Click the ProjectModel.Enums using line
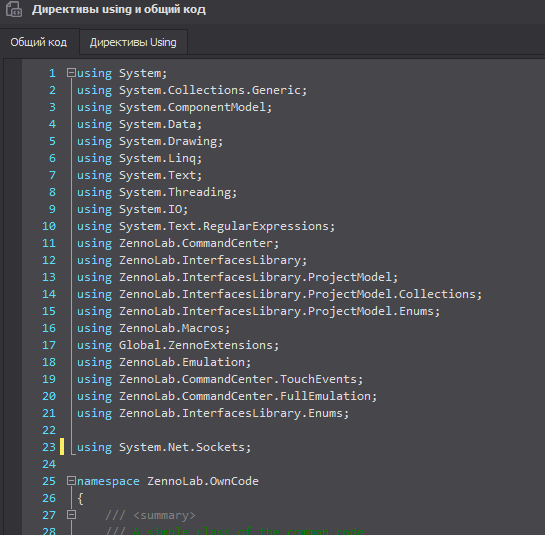The height and width of the screenshot is (535, 545). point(259,311)
